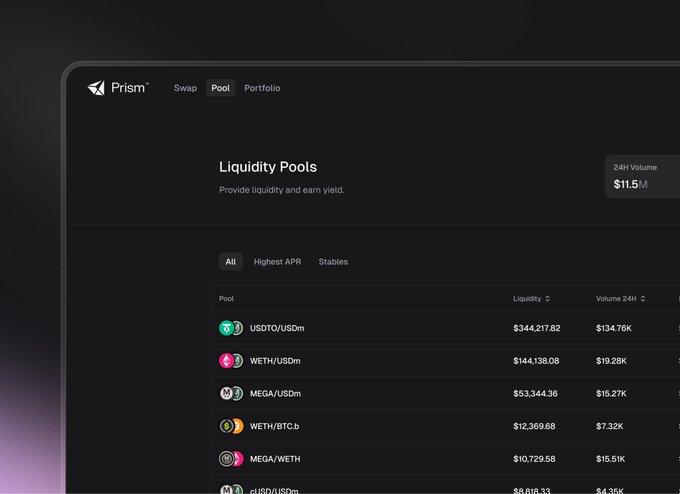
Task: Select the All filter tab
Action: [231, 262]
